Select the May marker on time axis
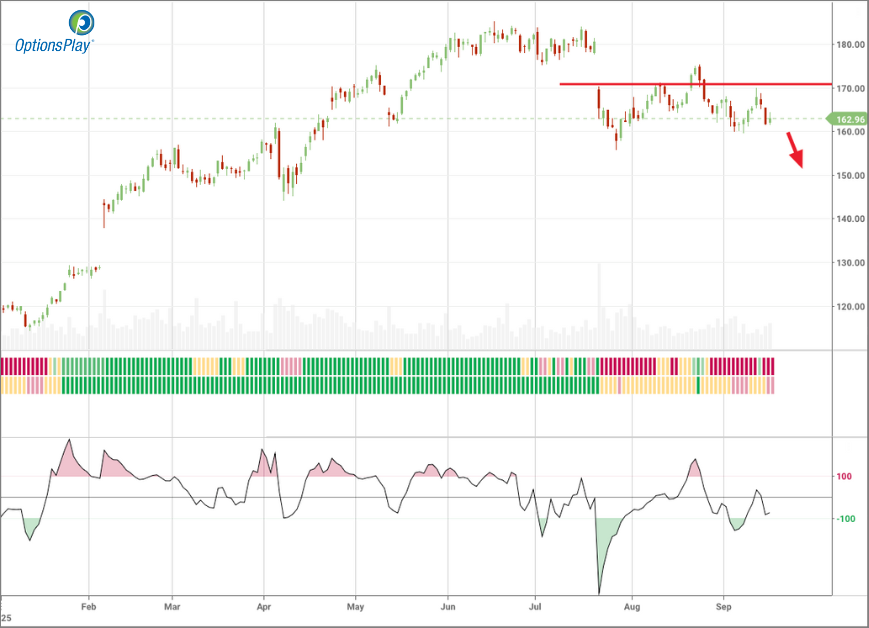This screenshot has height=628, width=869. click(355, 606)
